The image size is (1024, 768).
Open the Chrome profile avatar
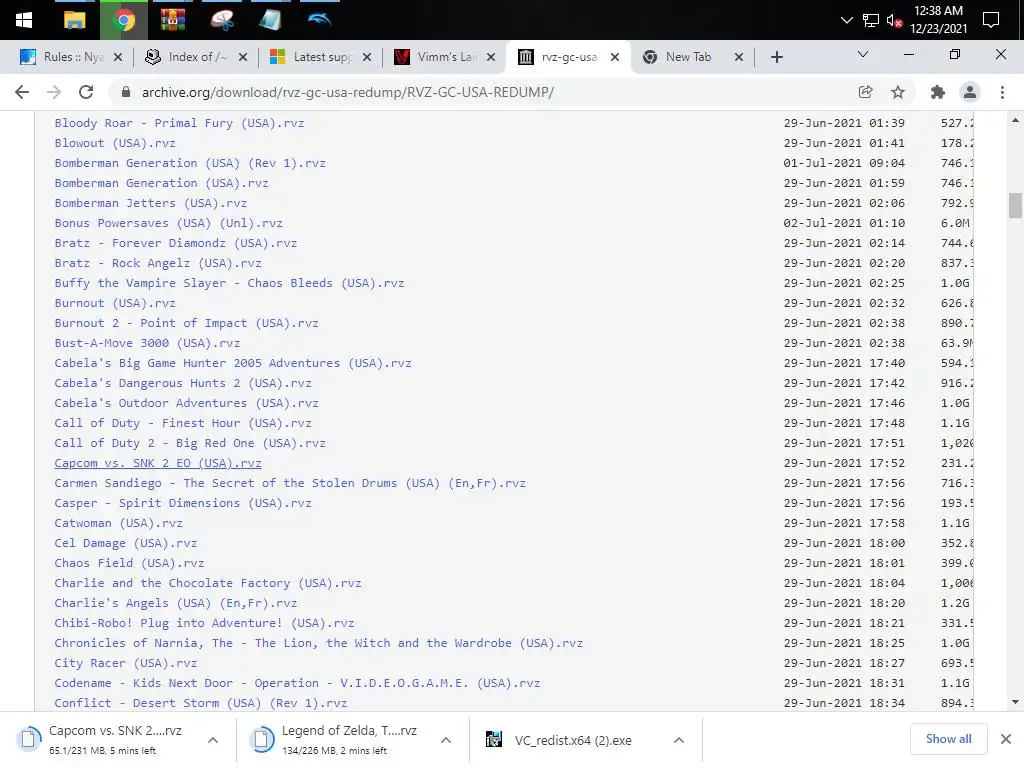point(970,92)
